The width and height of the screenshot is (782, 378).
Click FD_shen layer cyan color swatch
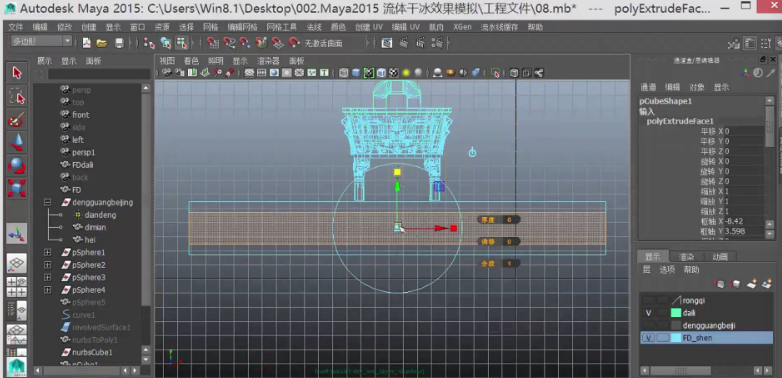coord(676,338)
